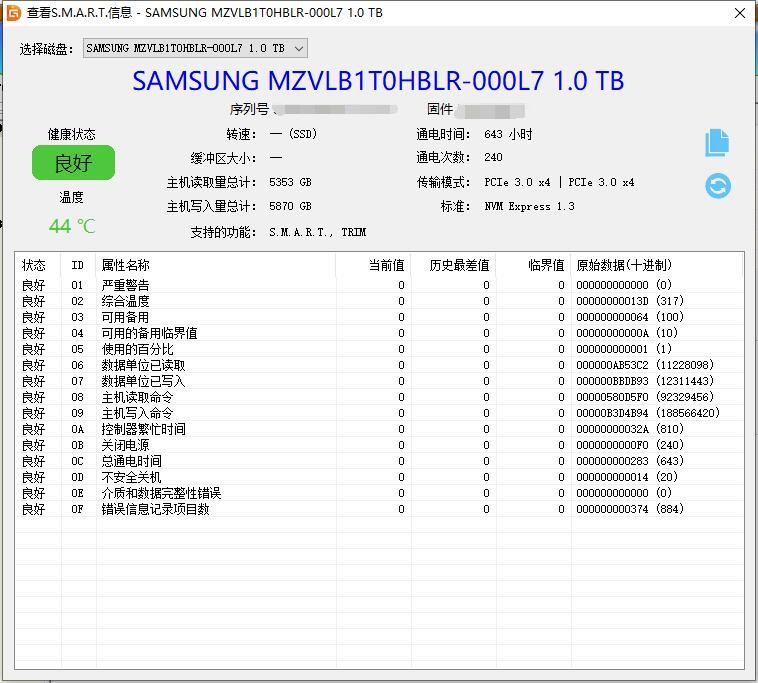Click raw value 0000B3D4B94 (188566420)
The image size is (758, 683).
(648, 413)
